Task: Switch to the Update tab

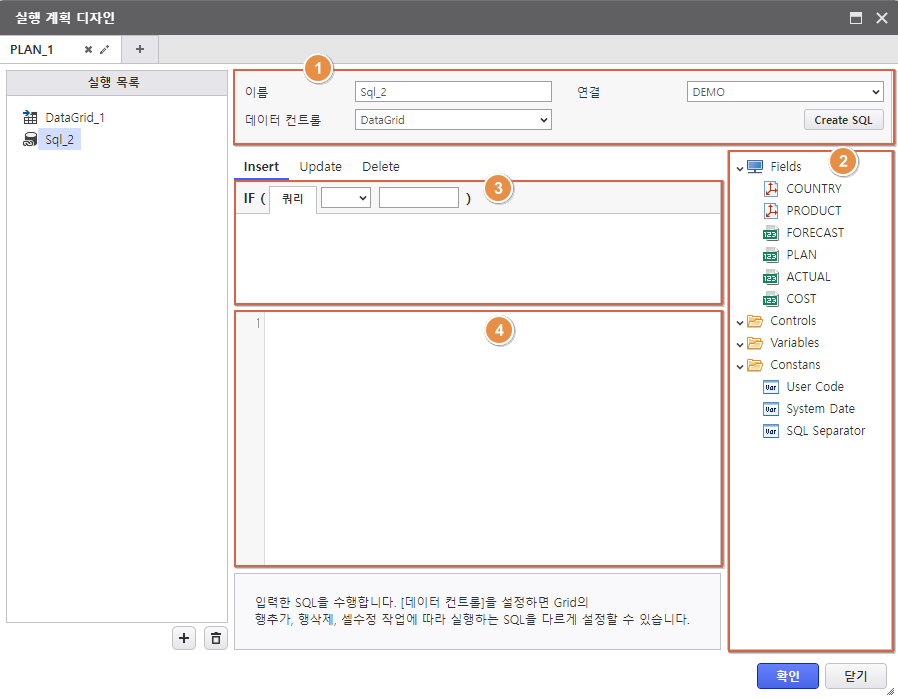Action: pyautogui.click(x=320, y=167)
